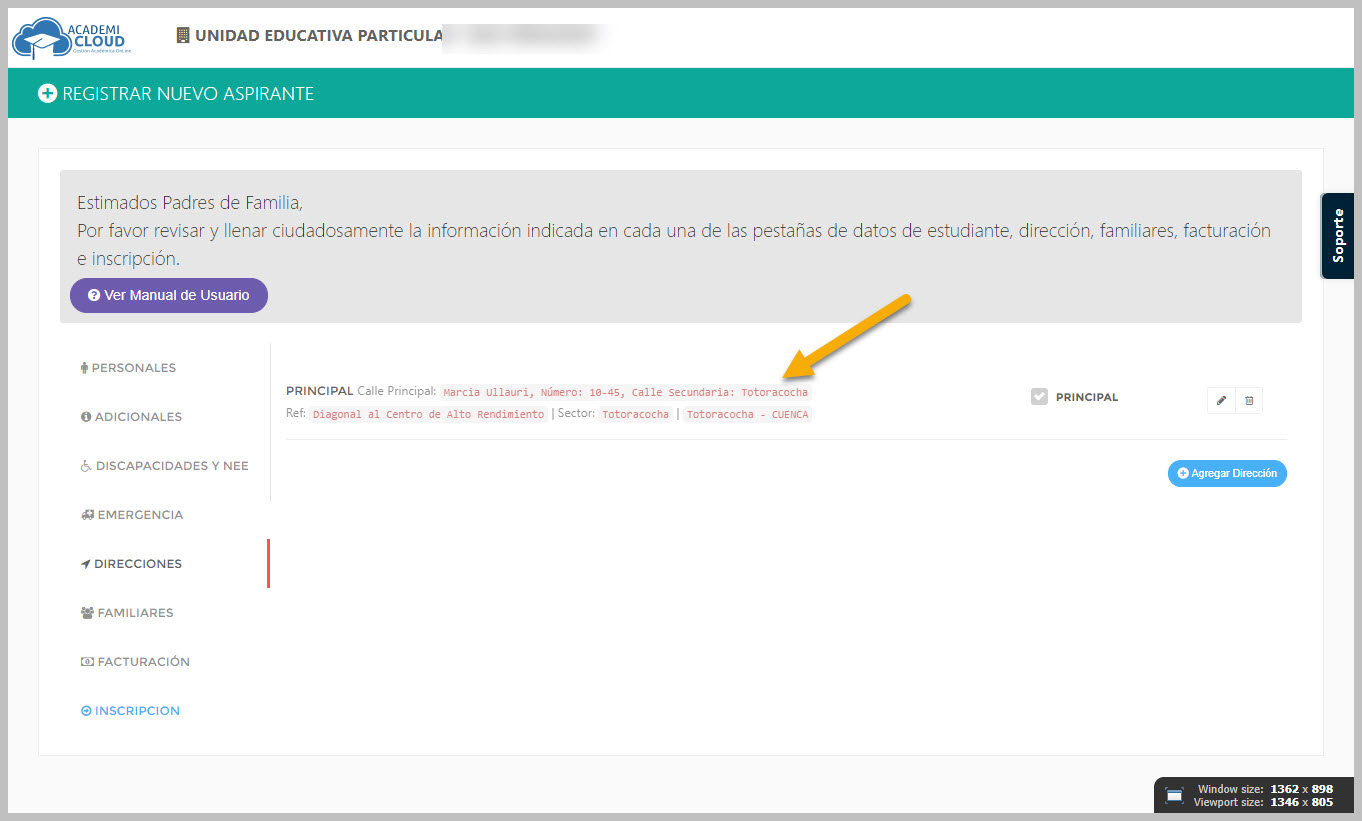Click the Agregar Dirección button
Viewport: 1362px width, 821px height.
pos(1227,473)
